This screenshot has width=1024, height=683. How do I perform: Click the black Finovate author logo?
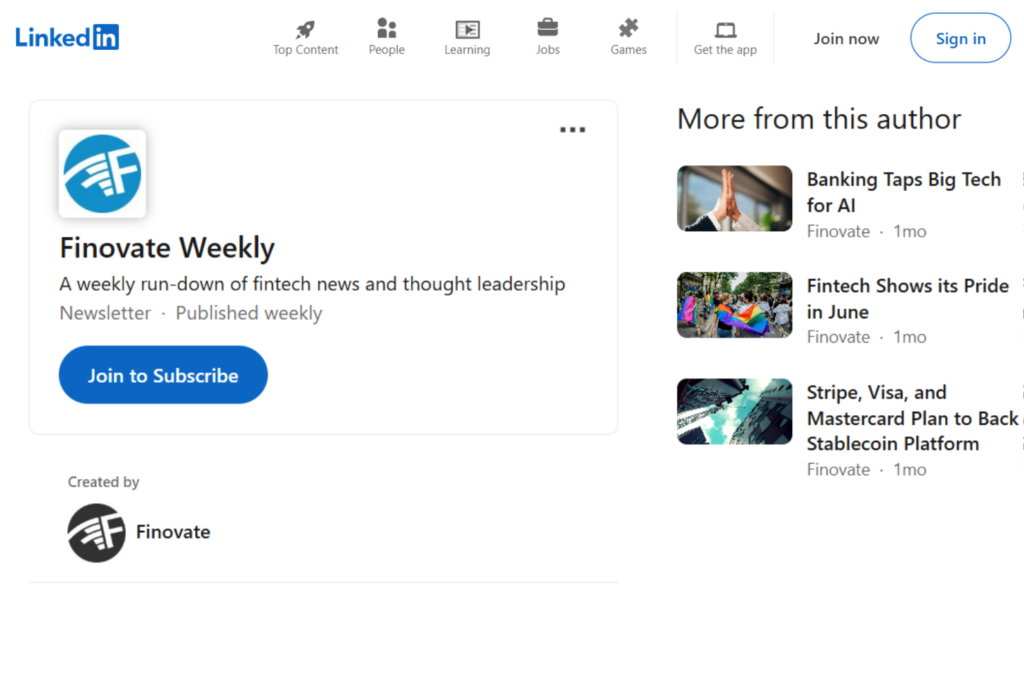[x=97, y=532]
